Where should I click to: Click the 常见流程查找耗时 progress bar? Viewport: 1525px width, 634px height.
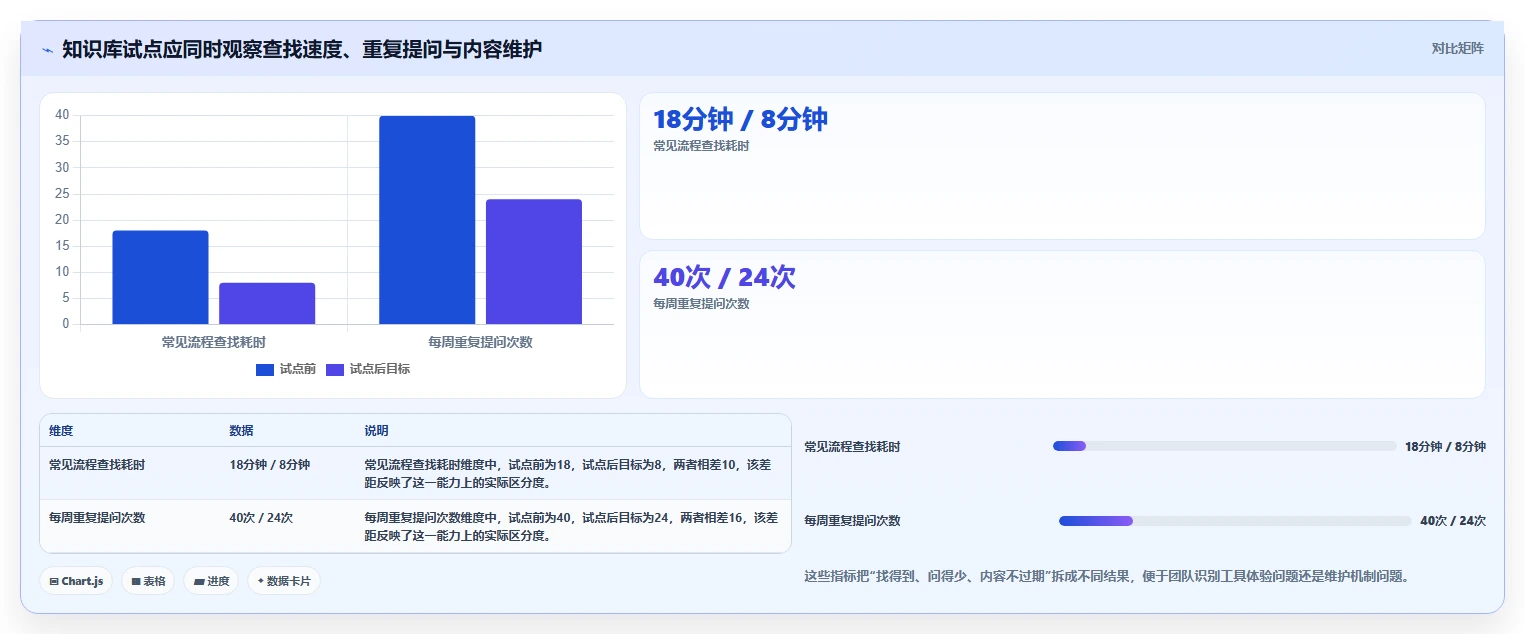coord(1225,446)
